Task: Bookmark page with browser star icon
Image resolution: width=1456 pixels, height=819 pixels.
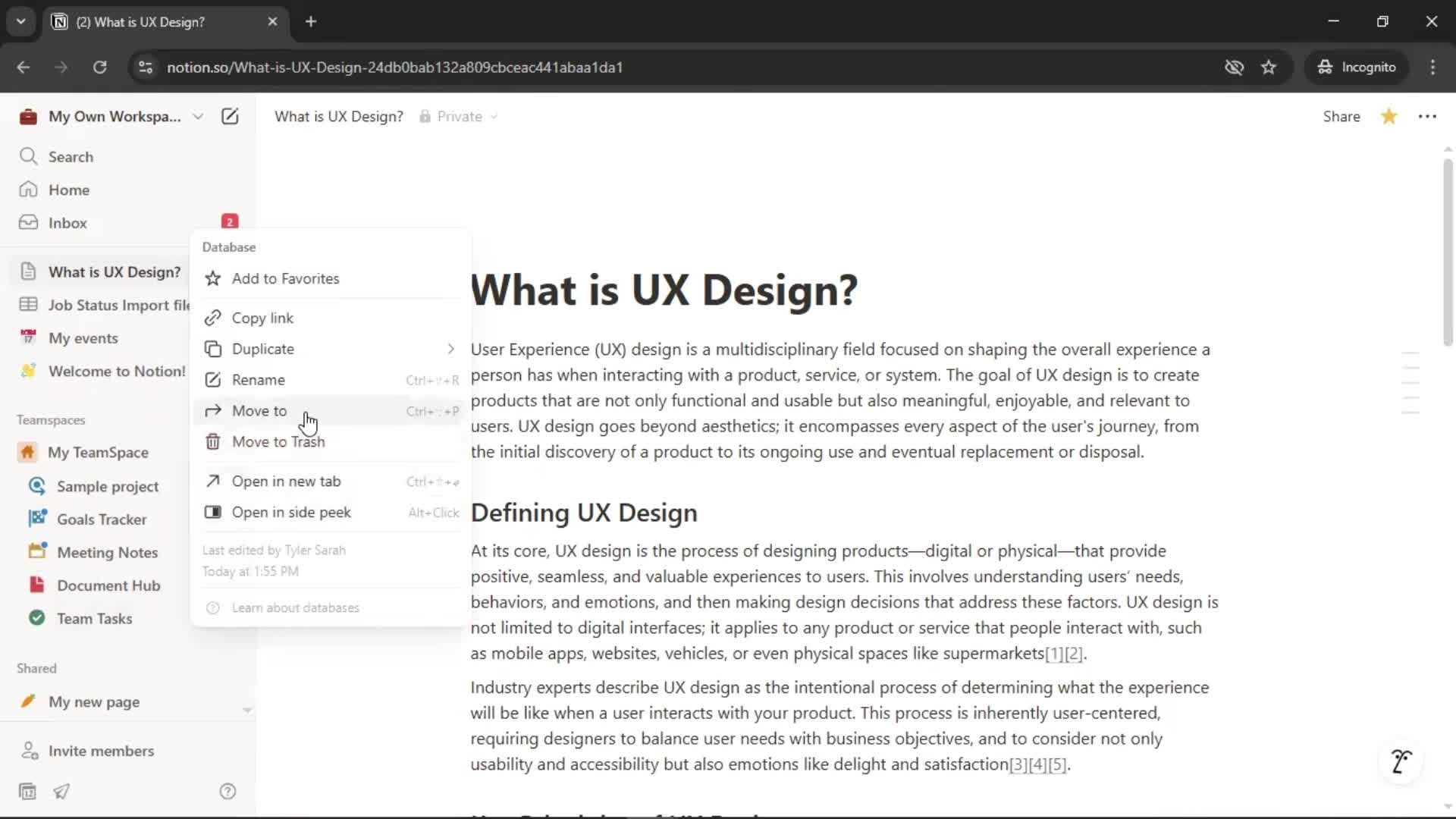Action: 1269,67
